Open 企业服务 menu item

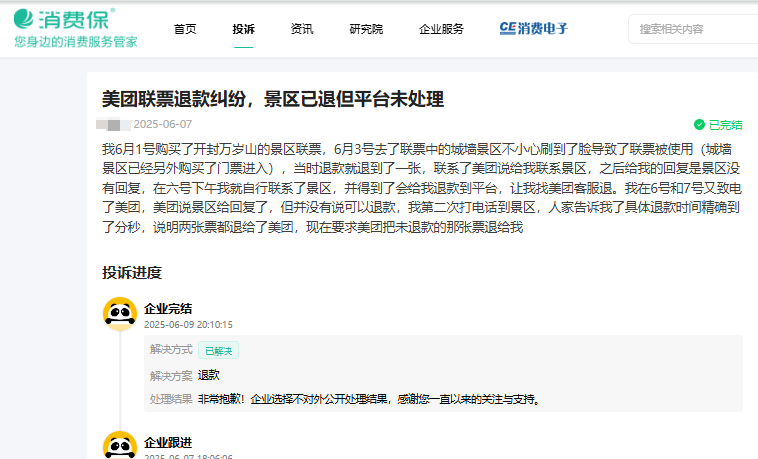coord(441,29)
